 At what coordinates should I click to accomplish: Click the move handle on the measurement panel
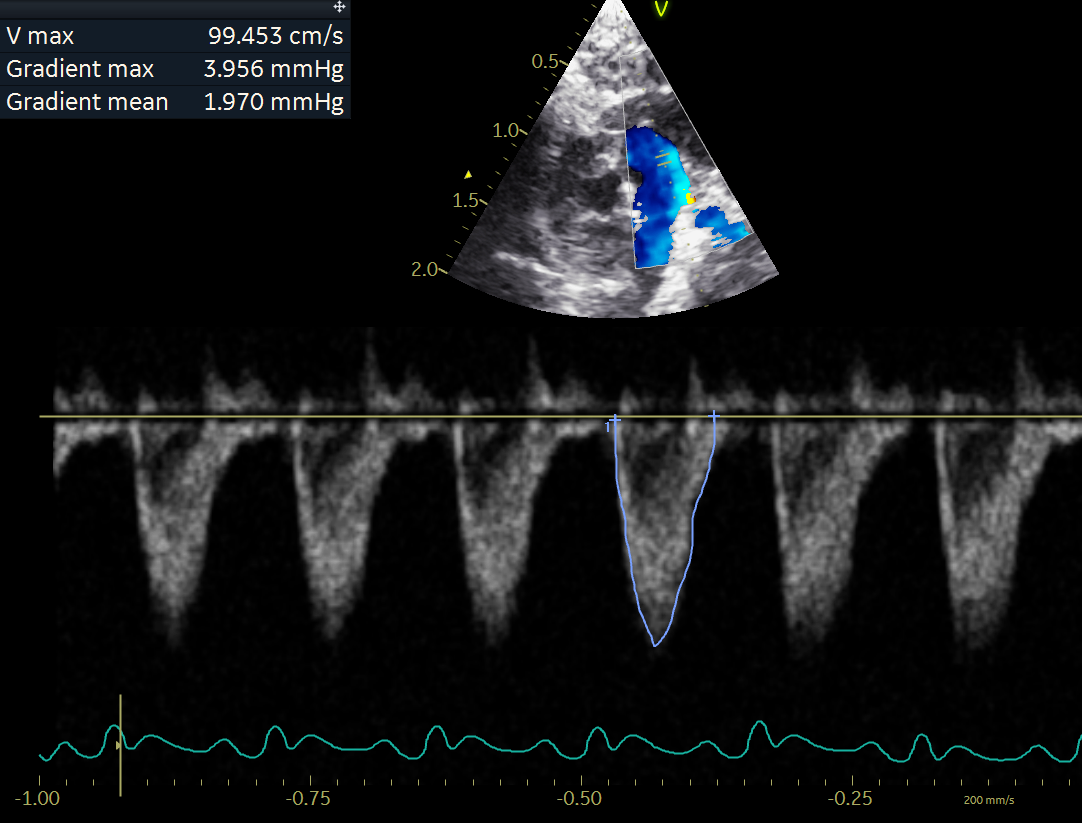[339, 7]
